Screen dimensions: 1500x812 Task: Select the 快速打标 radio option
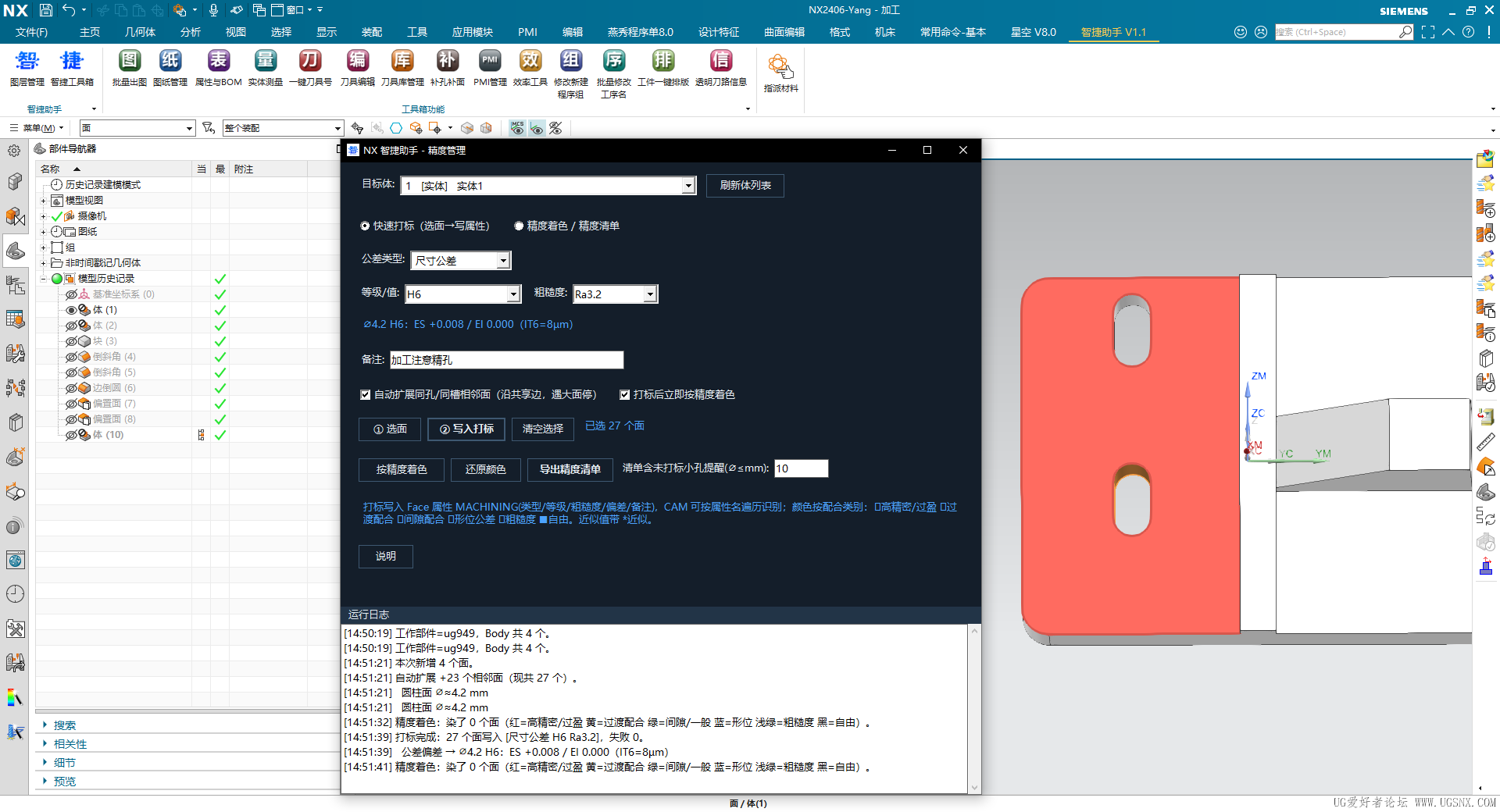pos(365,226)
